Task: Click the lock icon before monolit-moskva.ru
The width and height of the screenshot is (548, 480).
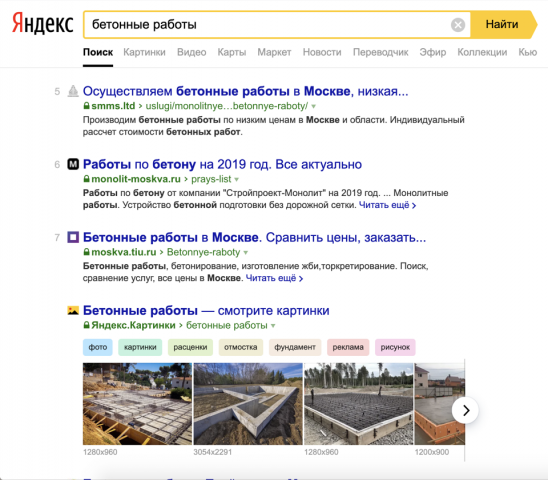Action: click(86, 179)
